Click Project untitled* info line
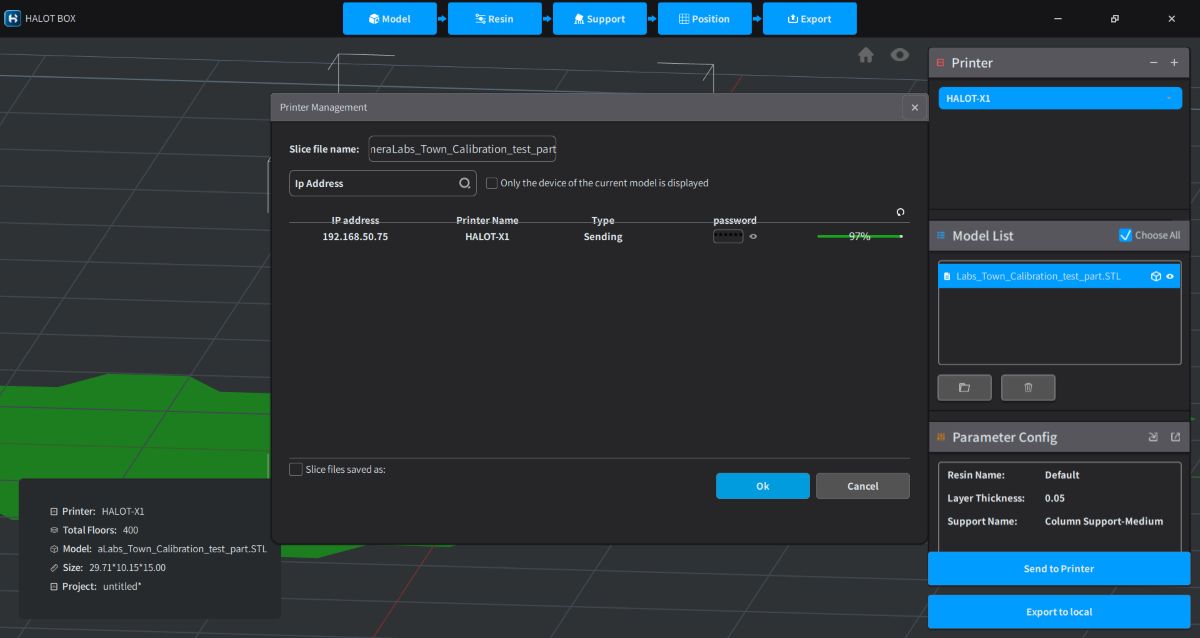The width and height of the screenshot is (1200, 638). [x=96, y=586]
